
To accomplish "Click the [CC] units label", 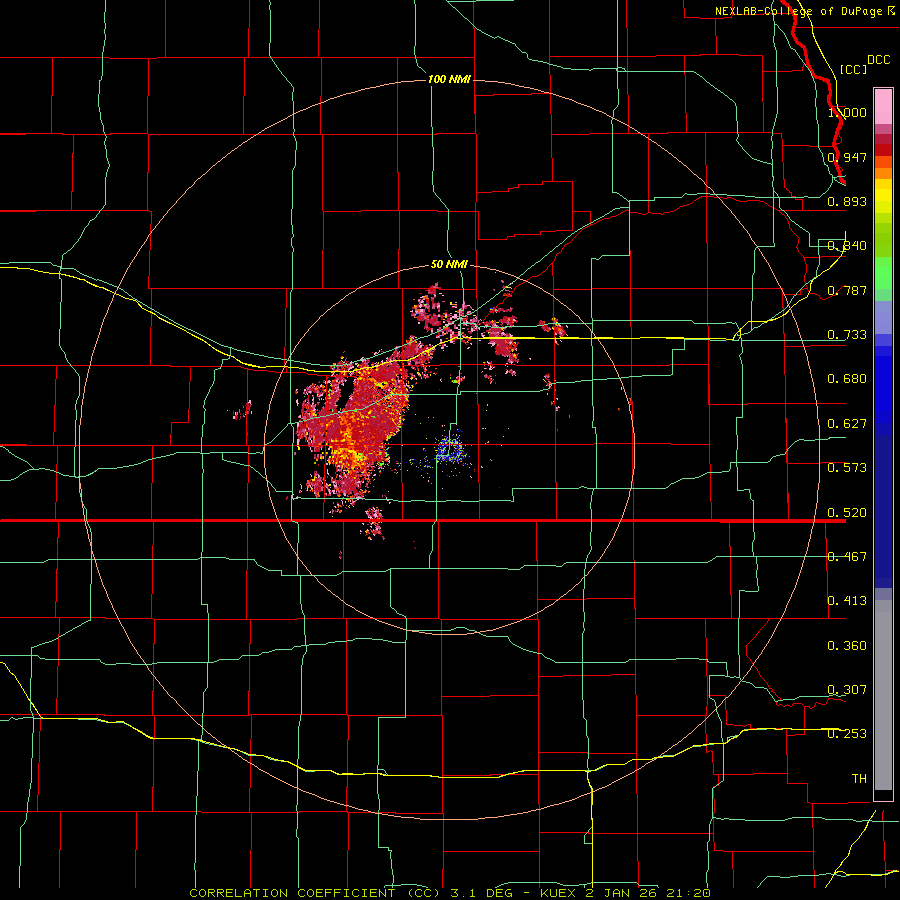I will 853,69.
